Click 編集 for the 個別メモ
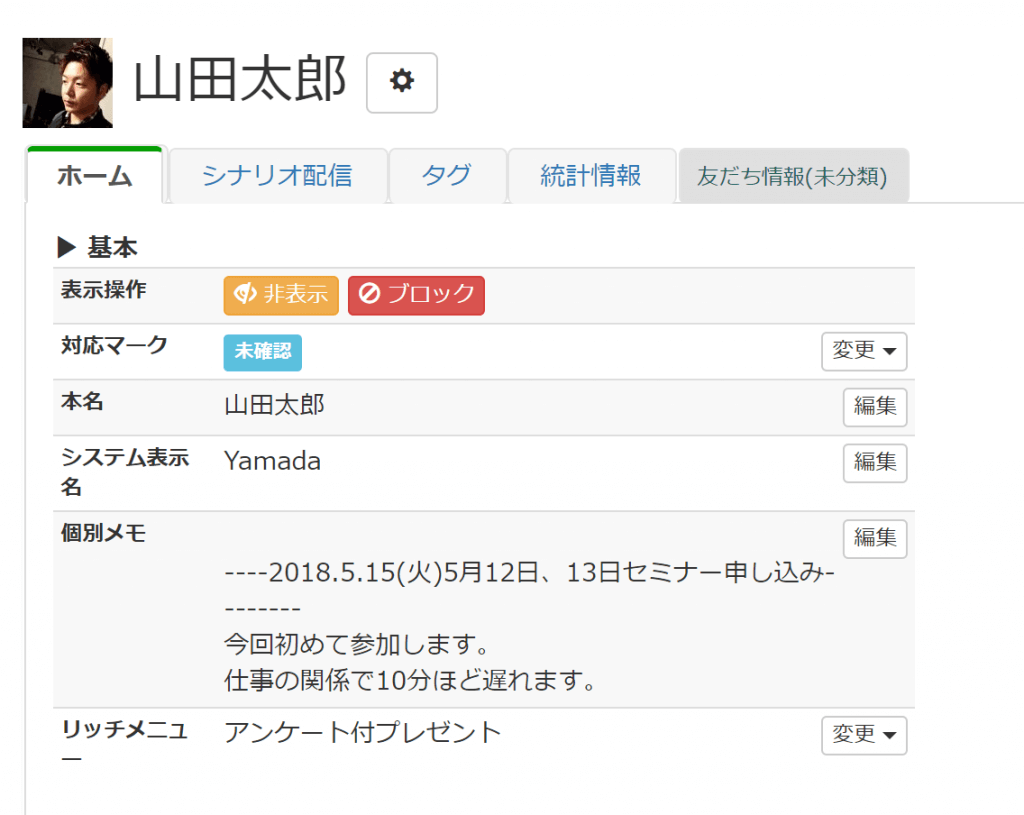 click(x=875, y=538)
